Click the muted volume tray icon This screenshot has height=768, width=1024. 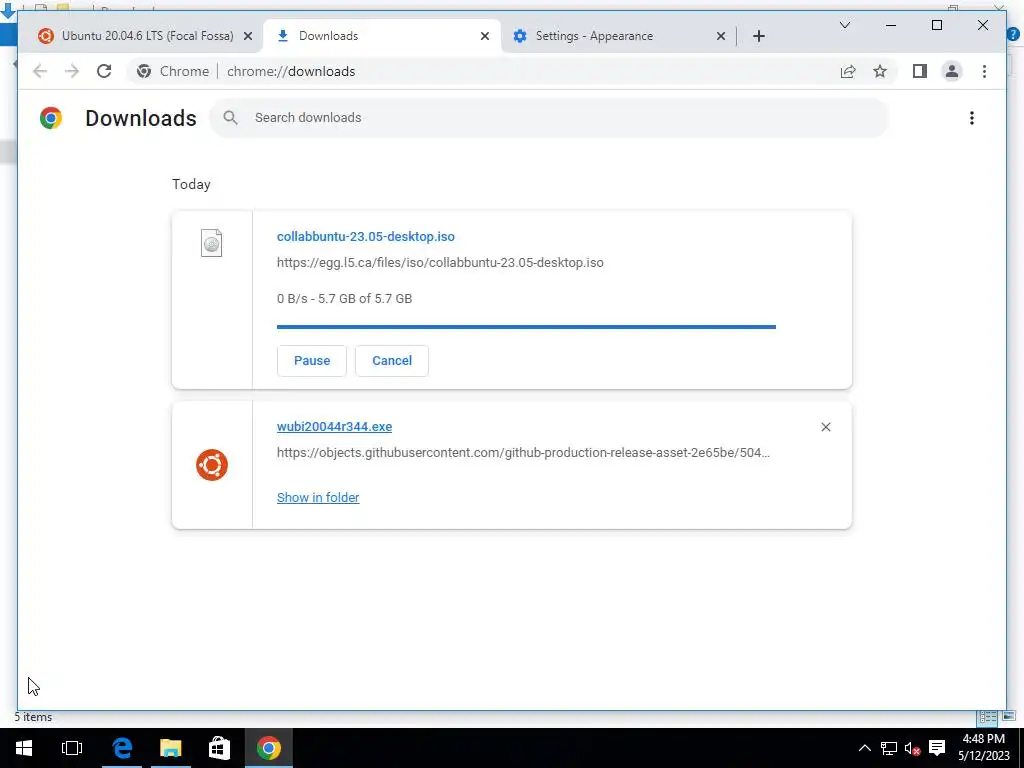pyautogui.click(x=912, y=748)
